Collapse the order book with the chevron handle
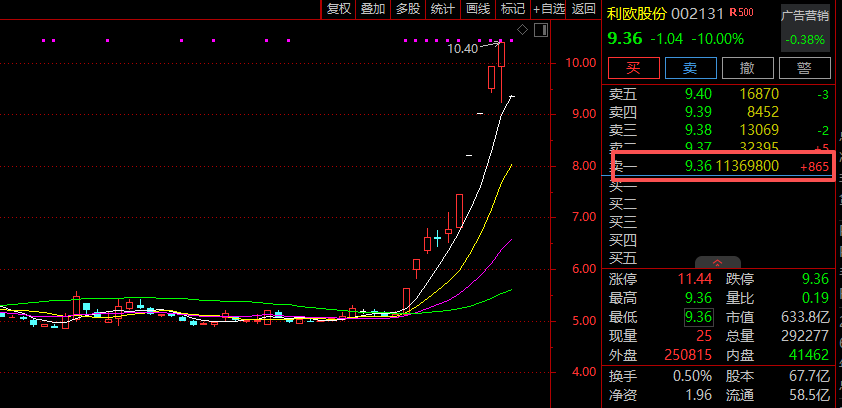Image resolution: width=842 pixels, height=408 pixels. [717, 261]
